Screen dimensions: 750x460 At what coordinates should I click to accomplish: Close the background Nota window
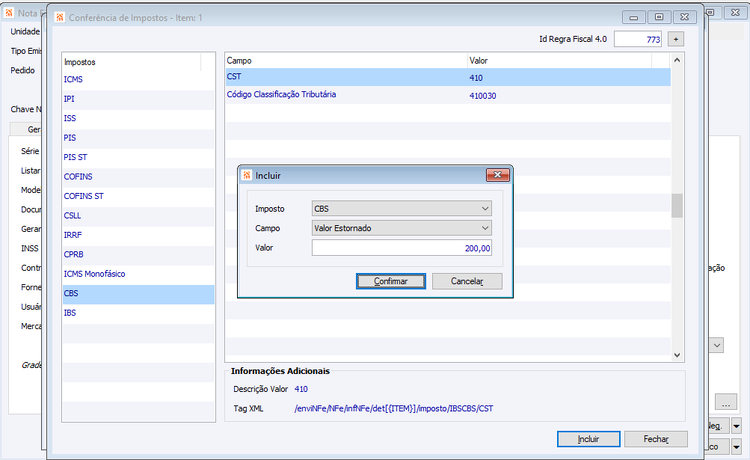coord(736,13)
